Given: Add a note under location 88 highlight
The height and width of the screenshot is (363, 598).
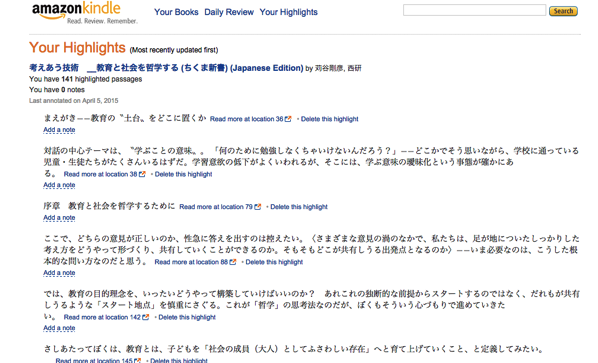Looking at the screenshot, I should coord(59,273).
